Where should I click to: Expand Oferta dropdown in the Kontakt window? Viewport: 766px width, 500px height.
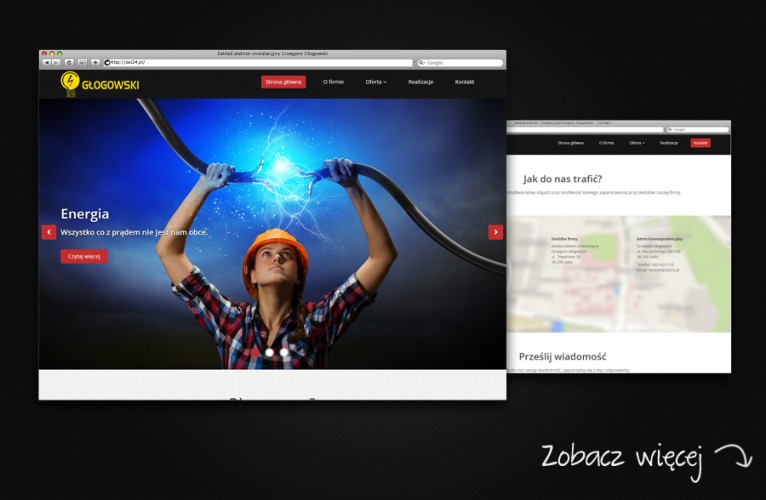pos(637,143)
